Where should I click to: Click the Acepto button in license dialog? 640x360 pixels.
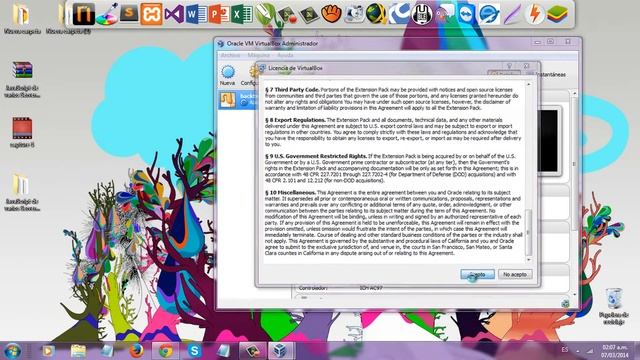pos(477,274)
